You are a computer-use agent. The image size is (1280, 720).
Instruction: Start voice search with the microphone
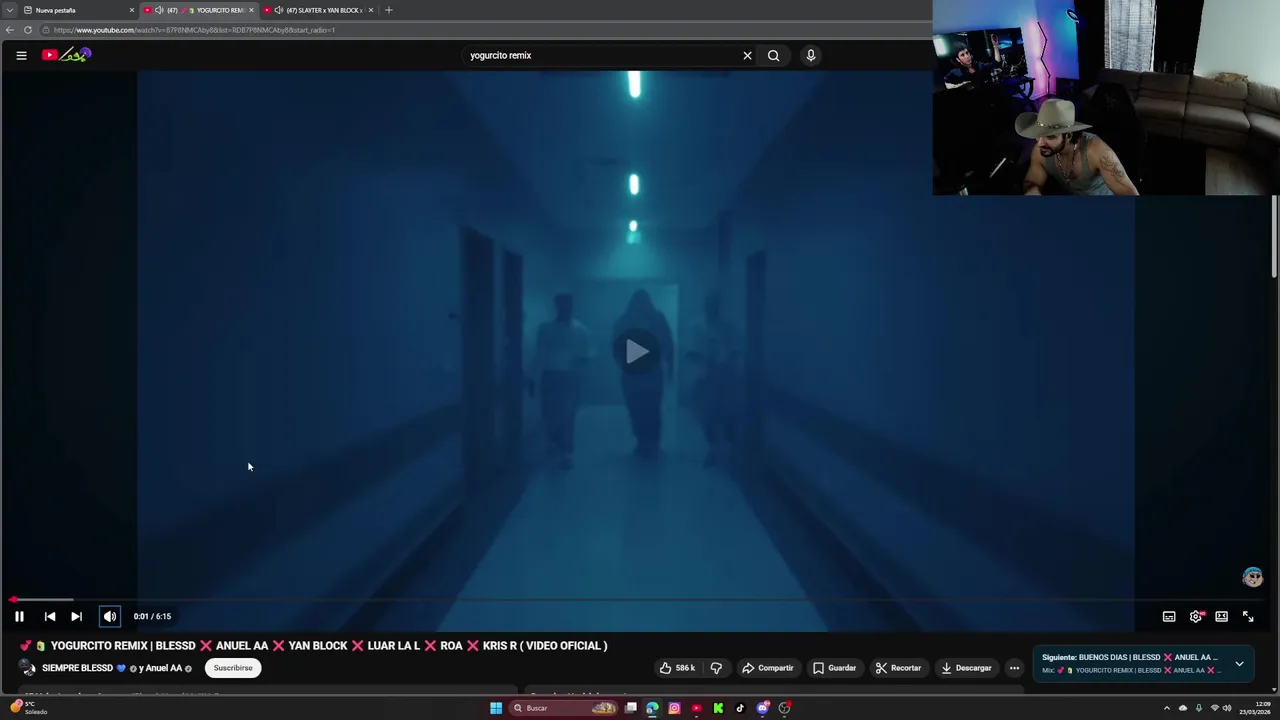pyautogui.click(x=811, y=56)
